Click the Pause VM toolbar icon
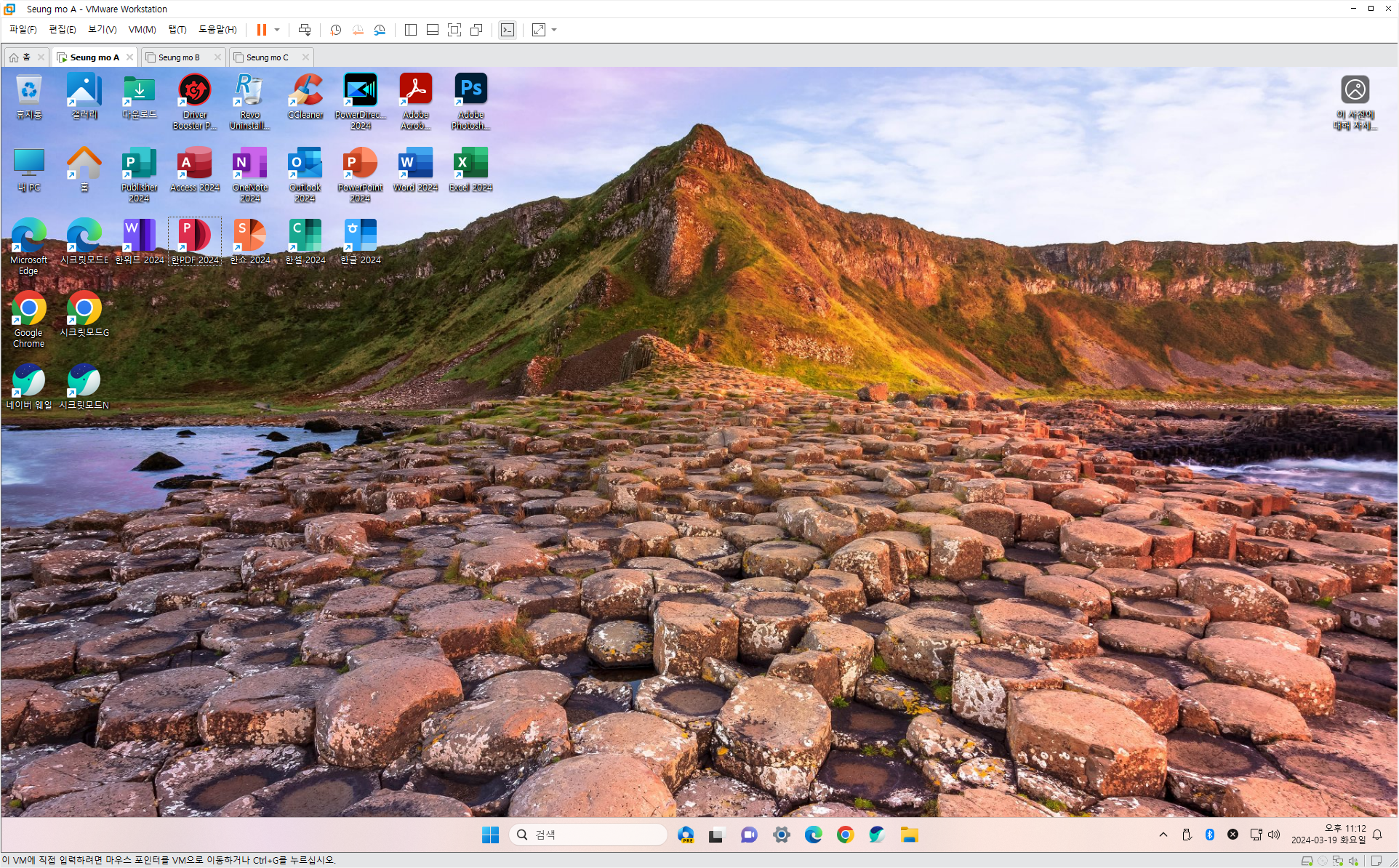The height and width of the screenshot is (868, 1399). pos(261,30)
